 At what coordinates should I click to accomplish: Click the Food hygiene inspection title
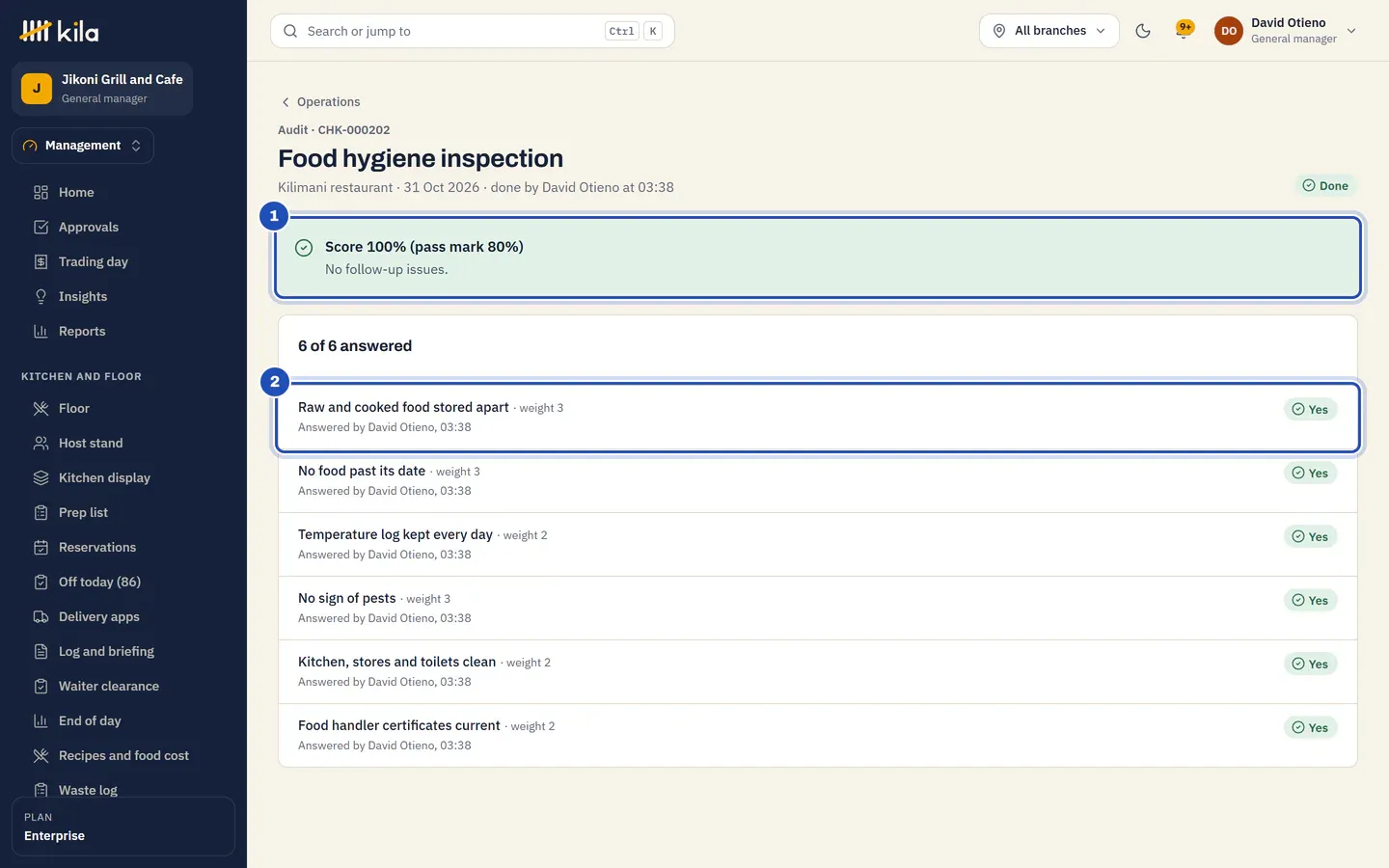tap(421, 158)
